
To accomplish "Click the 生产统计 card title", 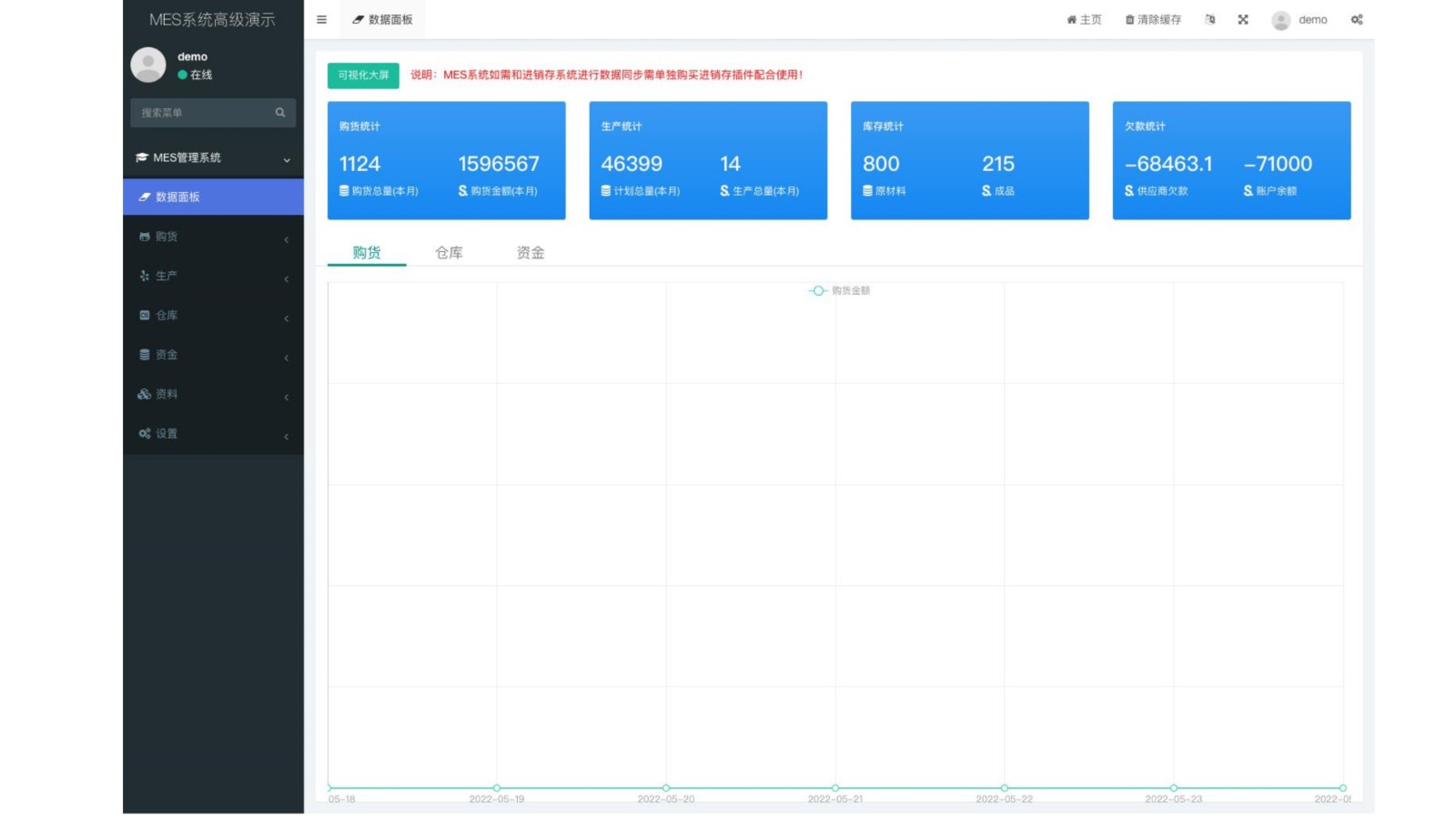I will [x=622, y=126].
